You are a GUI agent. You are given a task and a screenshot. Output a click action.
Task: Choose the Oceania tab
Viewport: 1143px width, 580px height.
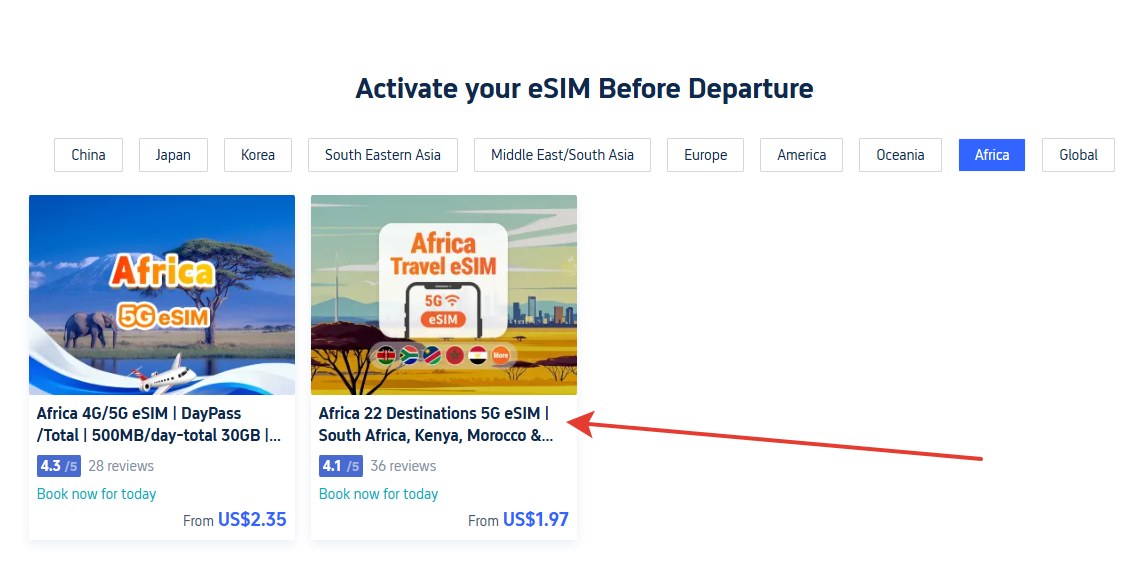click(x=900, y=155)
